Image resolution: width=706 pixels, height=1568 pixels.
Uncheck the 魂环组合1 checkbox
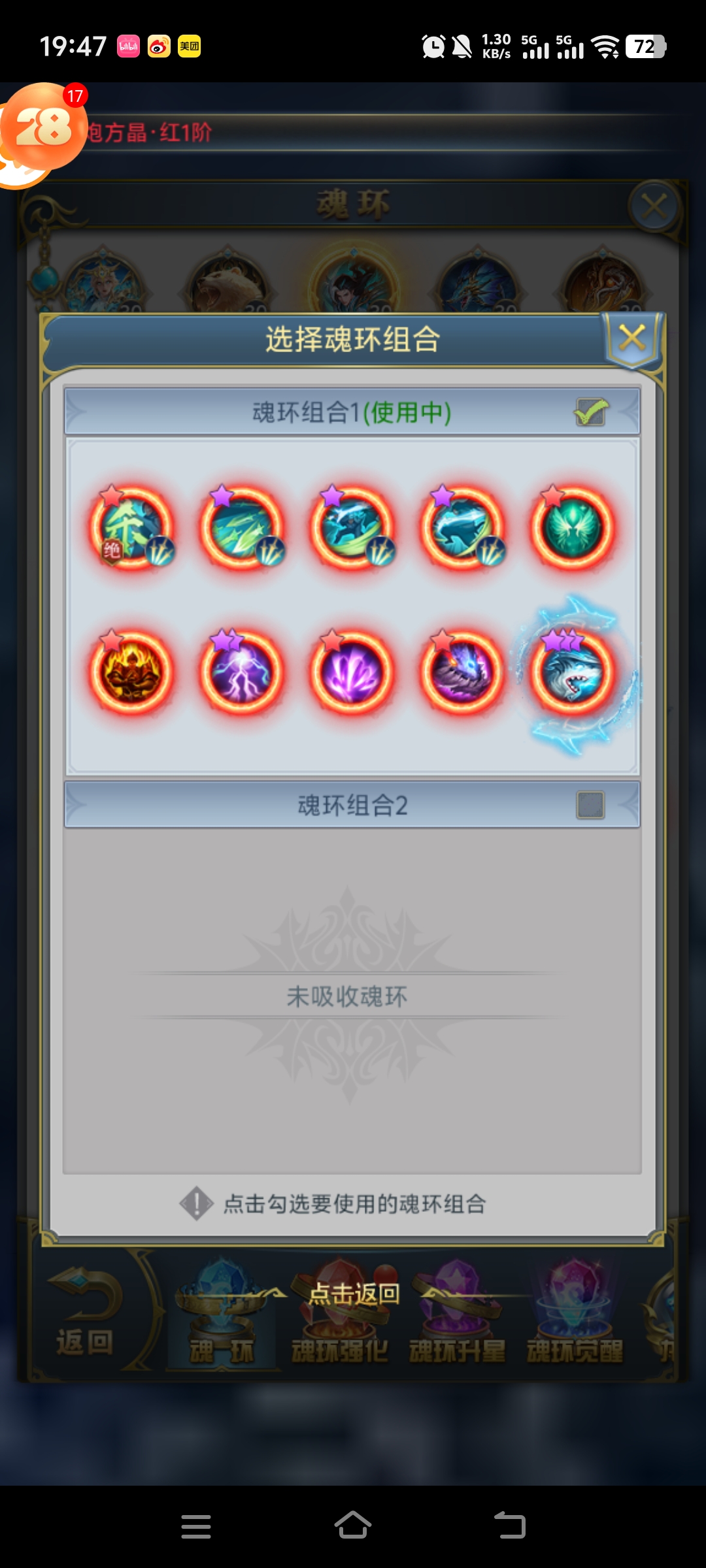[x=591, y=412]
